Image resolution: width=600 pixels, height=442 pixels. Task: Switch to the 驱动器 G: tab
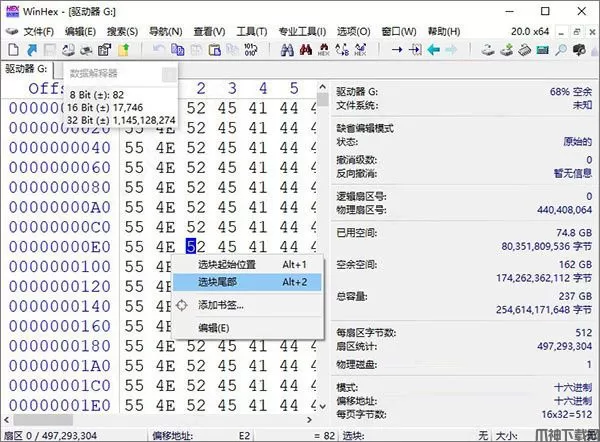[x=26, y=69]
